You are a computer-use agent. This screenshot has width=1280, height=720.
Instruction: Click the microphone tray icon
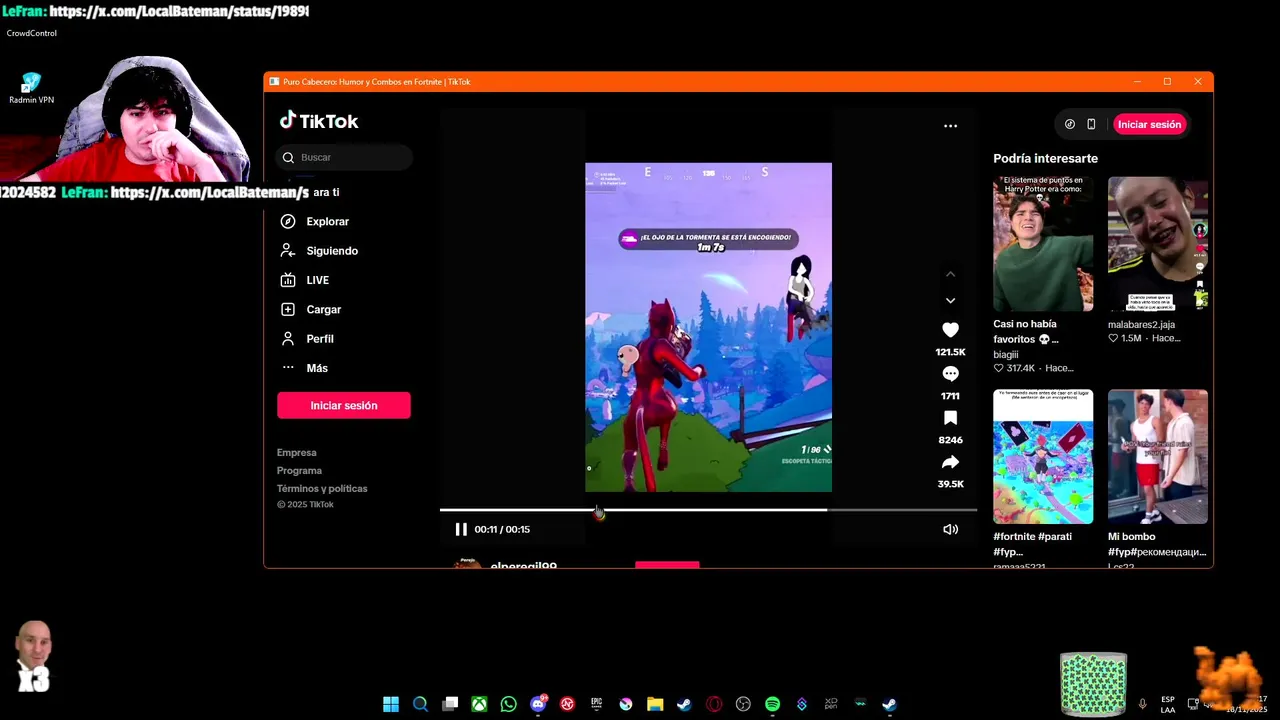1142,704
